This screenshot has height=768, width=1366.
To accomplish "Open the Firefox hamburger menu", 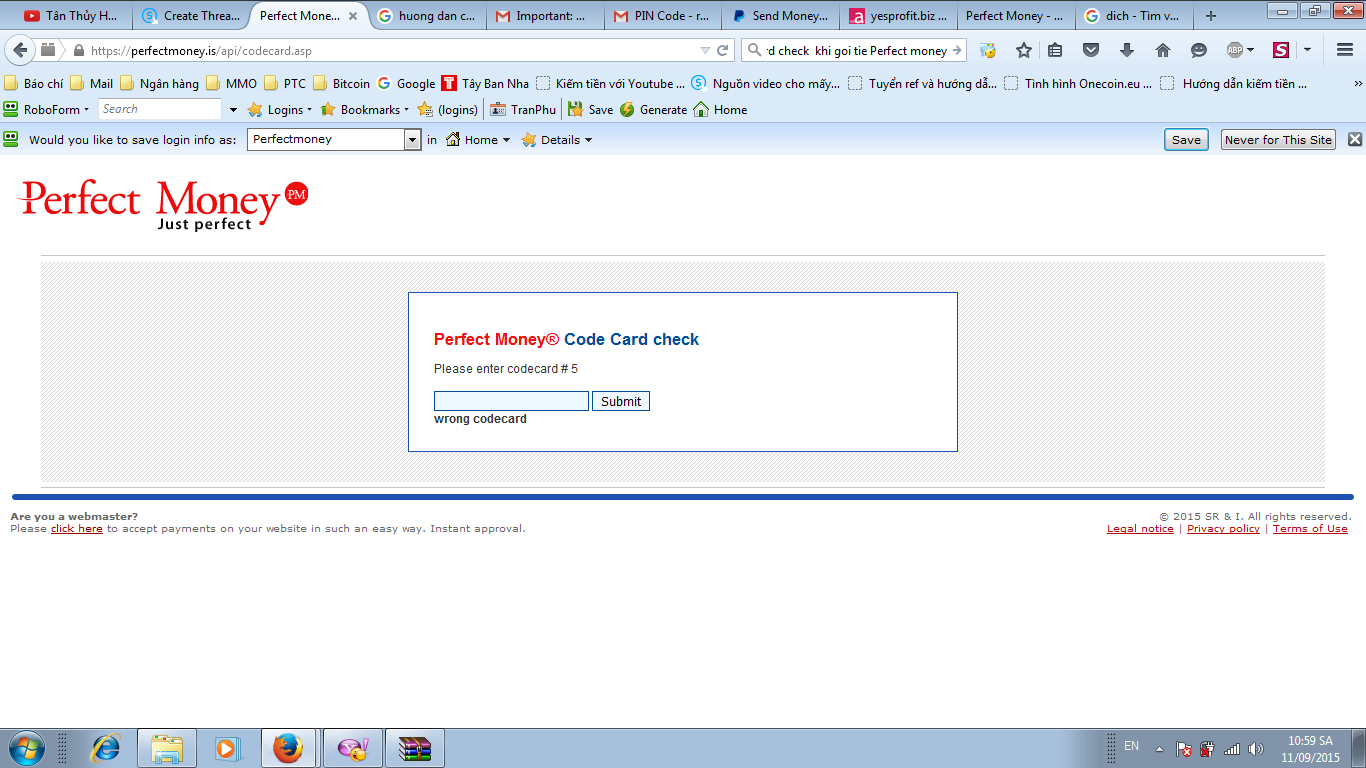I will pos(1345,50).
